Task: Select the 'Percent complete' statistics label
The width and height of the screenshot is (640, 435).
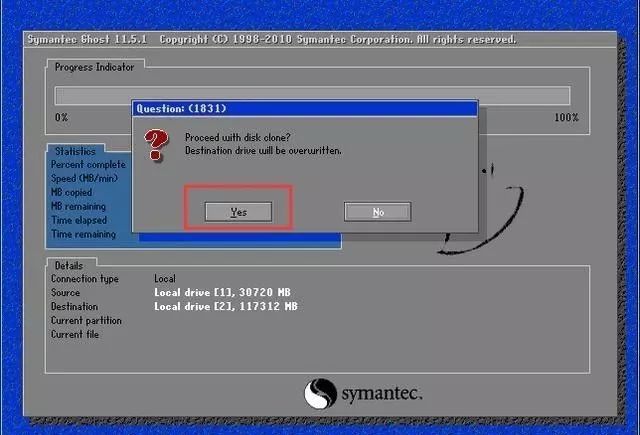Action: coord(88,165)
